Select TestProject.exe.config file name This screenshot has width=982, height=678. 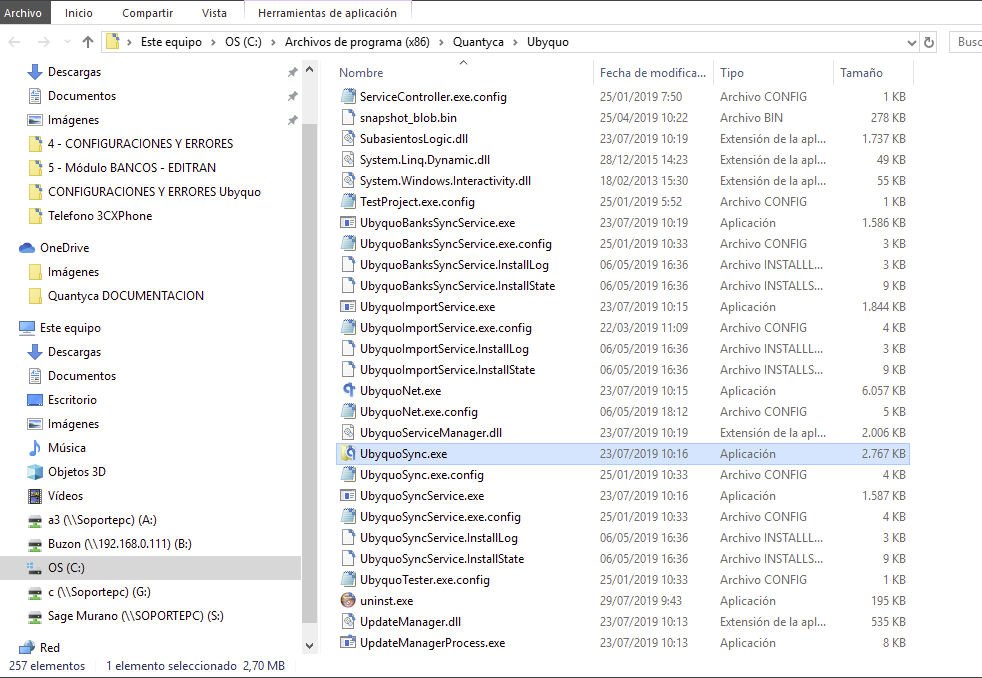pyautogui.click(x=417, y=202)
